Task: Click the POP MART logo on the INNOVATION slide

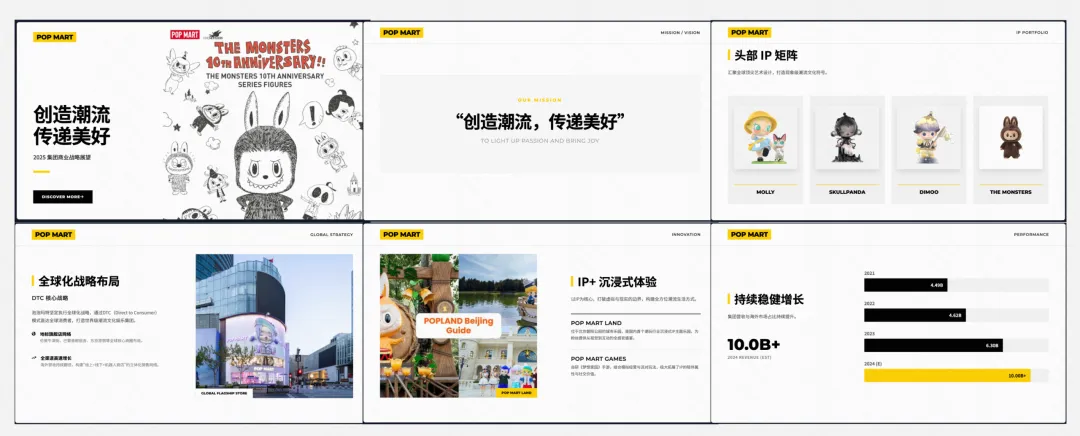Action: click(402, 234)
